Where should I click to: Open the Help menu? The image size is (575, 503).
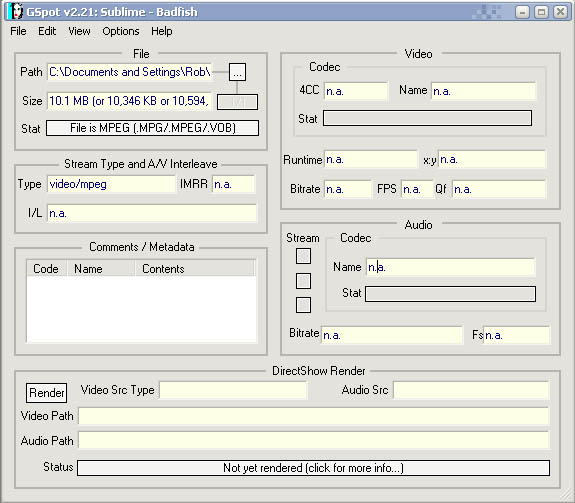(161, 31)
